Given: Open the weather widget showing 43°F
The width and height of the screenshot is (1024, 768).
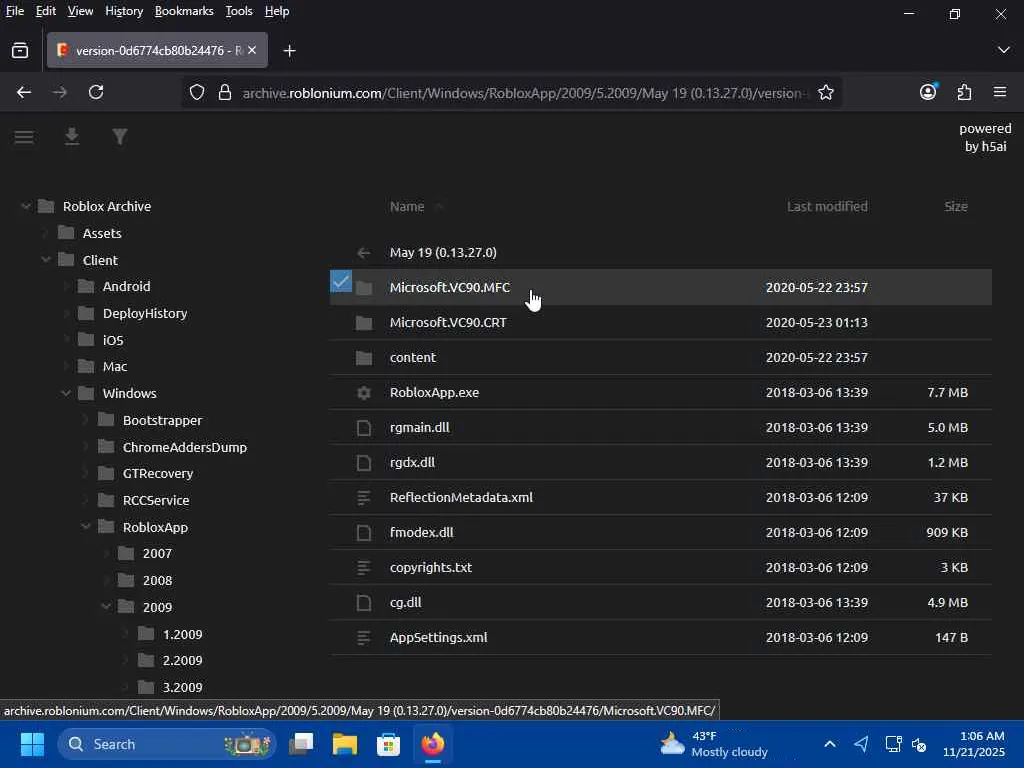Looking at the screenshot, I should tap(713, 744).
